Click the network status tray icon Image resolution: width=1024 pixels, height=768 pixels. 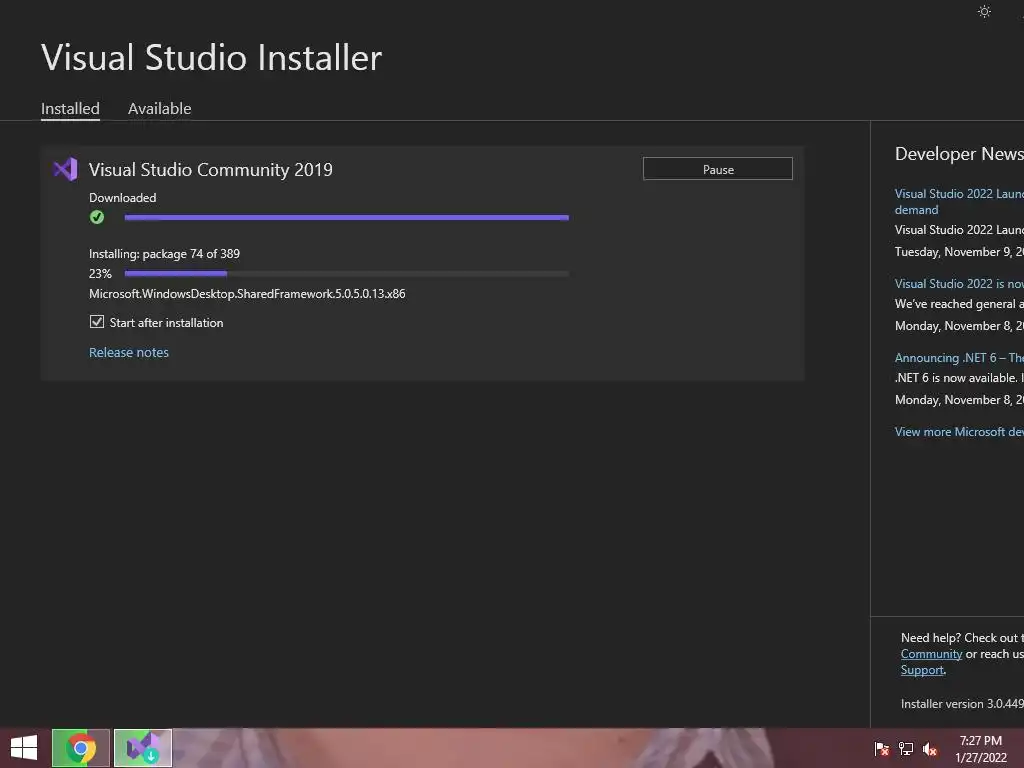[x=906, y=748]
